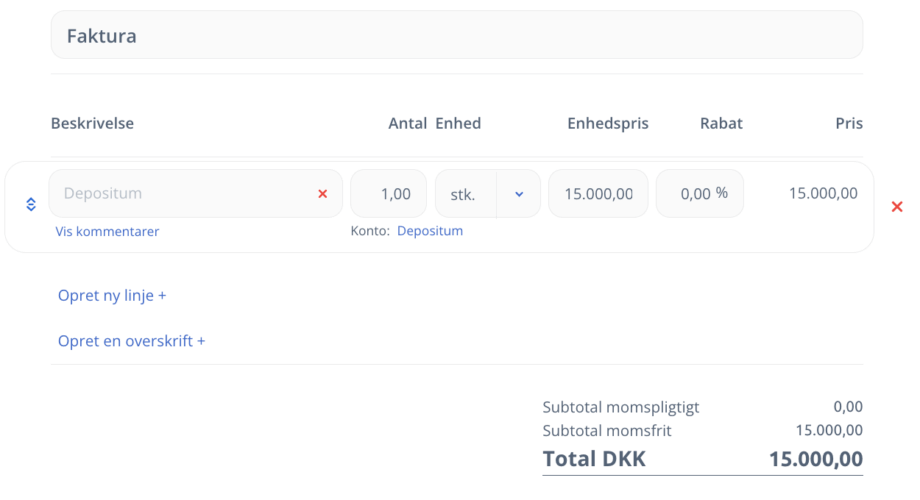Open the unit dropdown chevron

pyautogui.click(x=519, y=194)
